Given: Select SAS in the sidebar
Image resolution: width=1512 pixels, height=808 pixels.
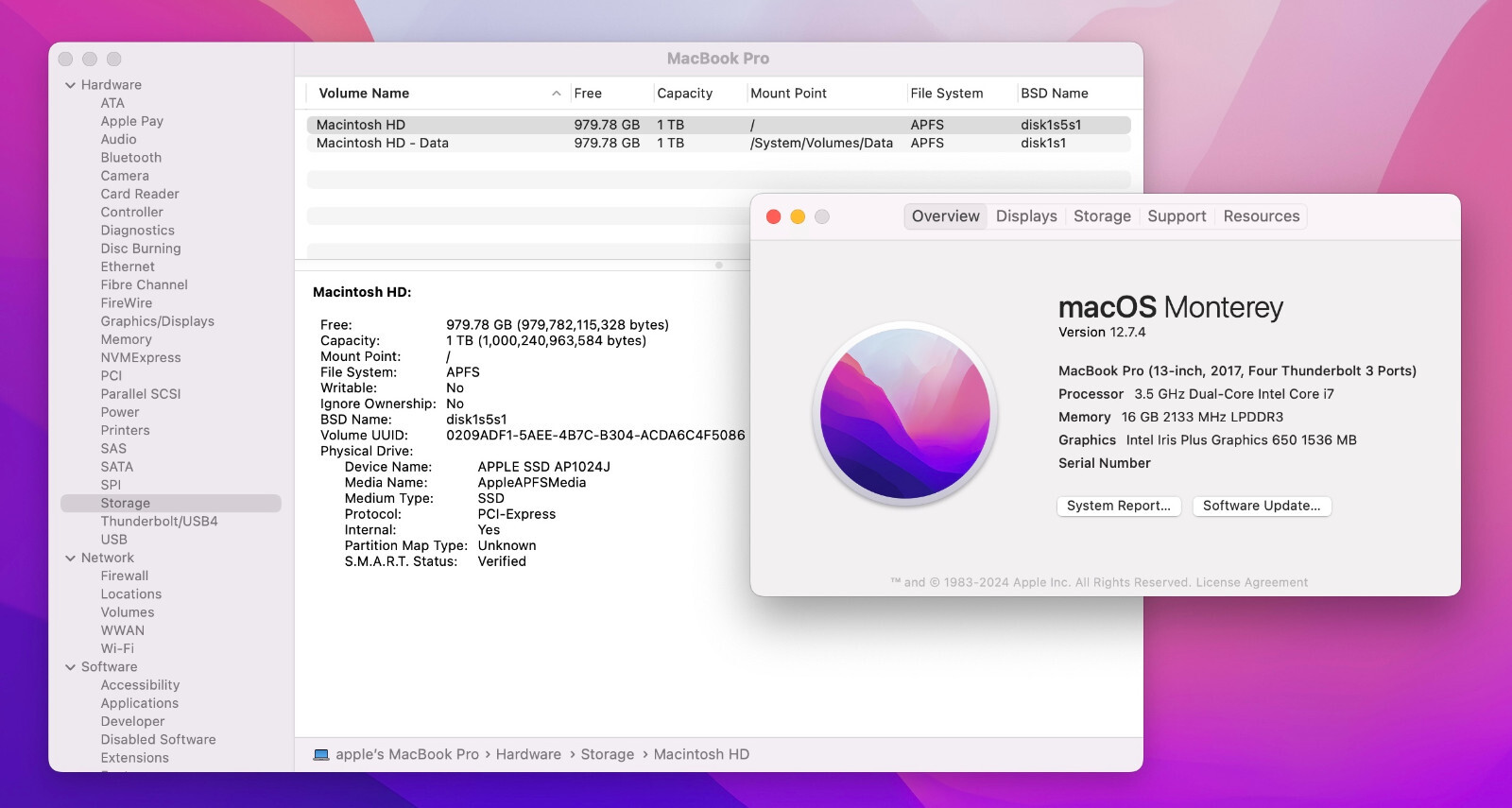Looking at the screenshot, I should [113, 449].
